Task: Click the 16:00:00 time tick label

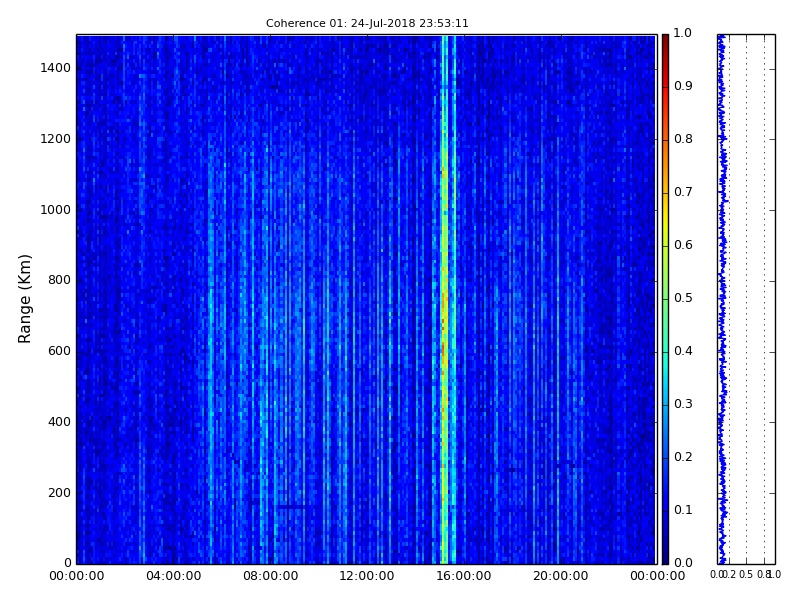Action: (464, 576)
